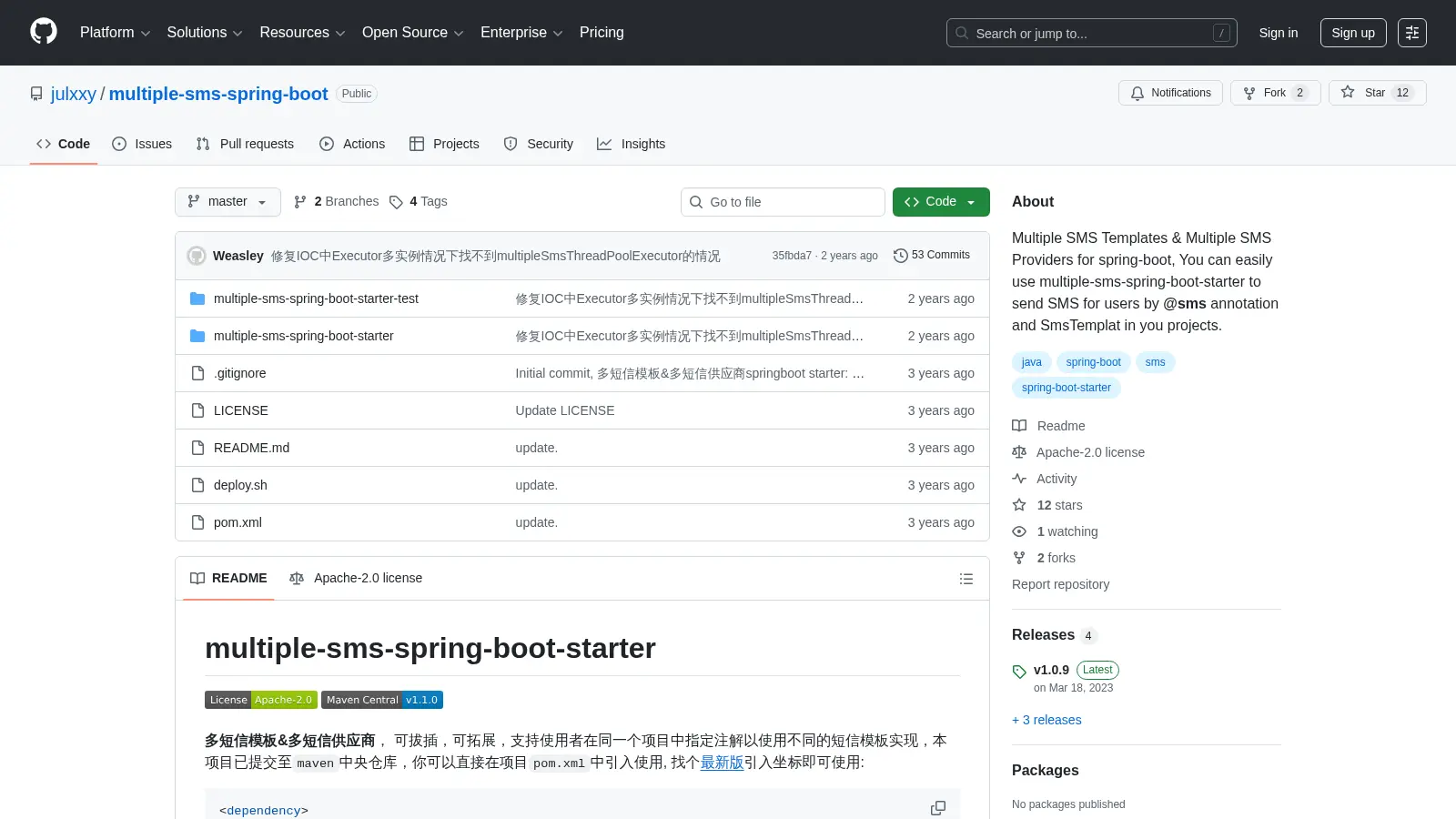The image size is (1456, 819).
Task: Expand the Enterprise menu
Action: tap(521, 33)
